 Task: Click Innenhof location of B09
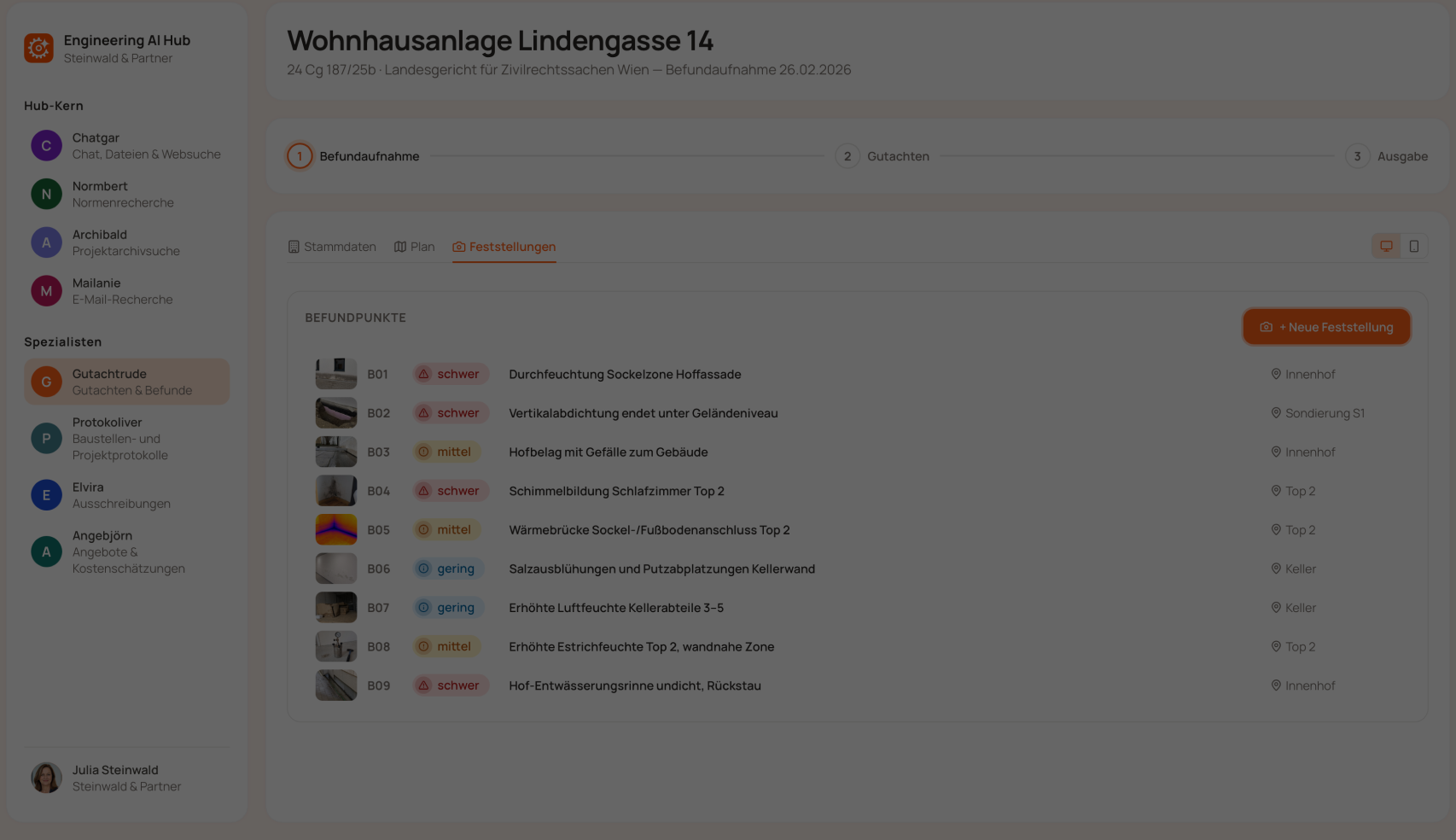1303,685
